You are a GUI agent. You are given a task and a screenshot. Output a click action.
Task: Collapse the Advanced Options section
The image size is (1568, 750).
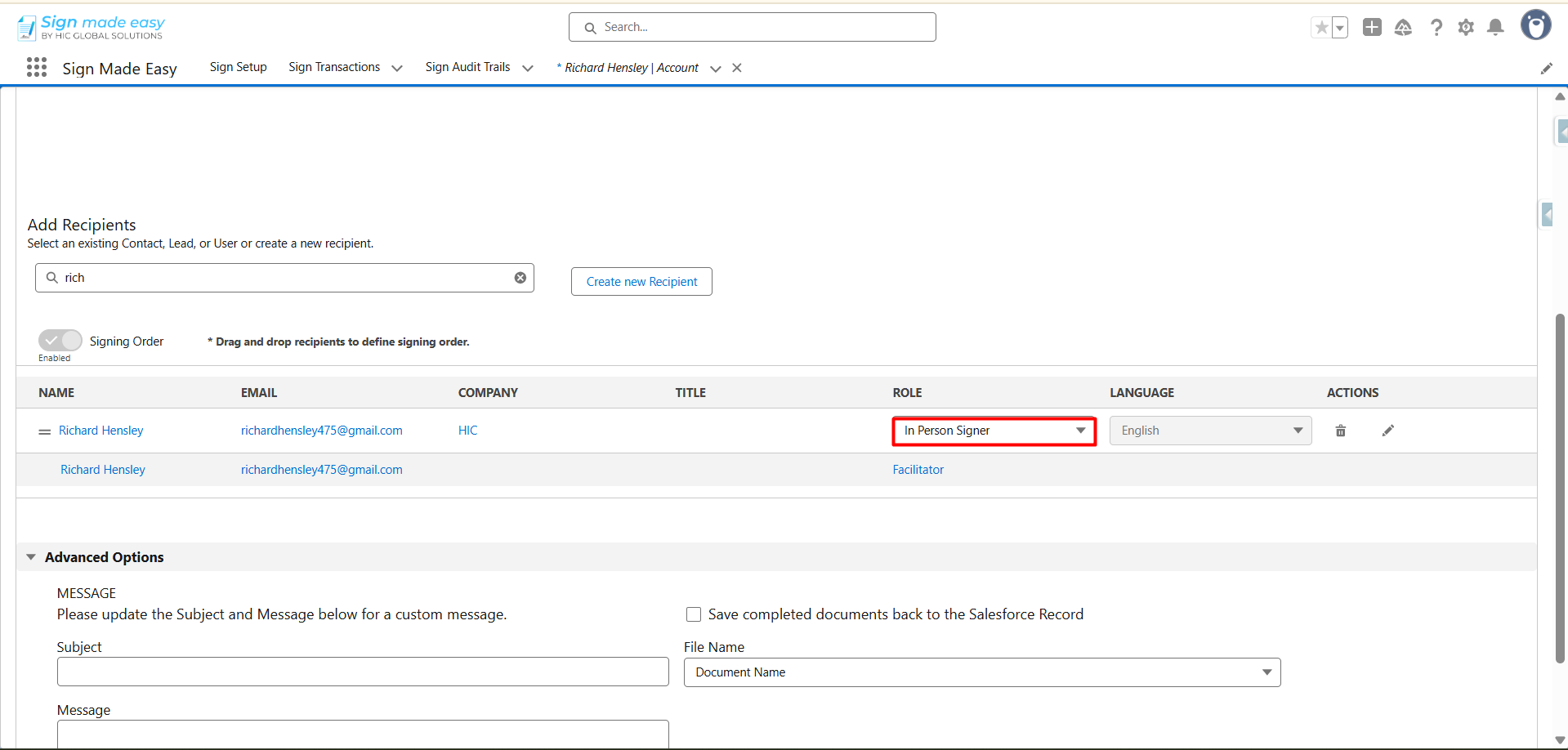[31, 557]
